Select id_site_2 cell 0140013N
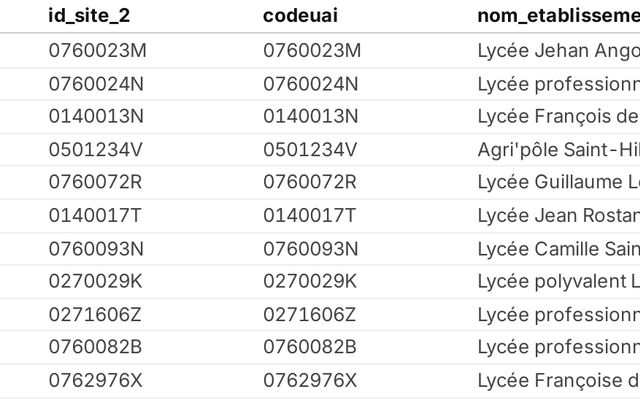The height and width of the screenshot is (400, 640). [96, 116]
